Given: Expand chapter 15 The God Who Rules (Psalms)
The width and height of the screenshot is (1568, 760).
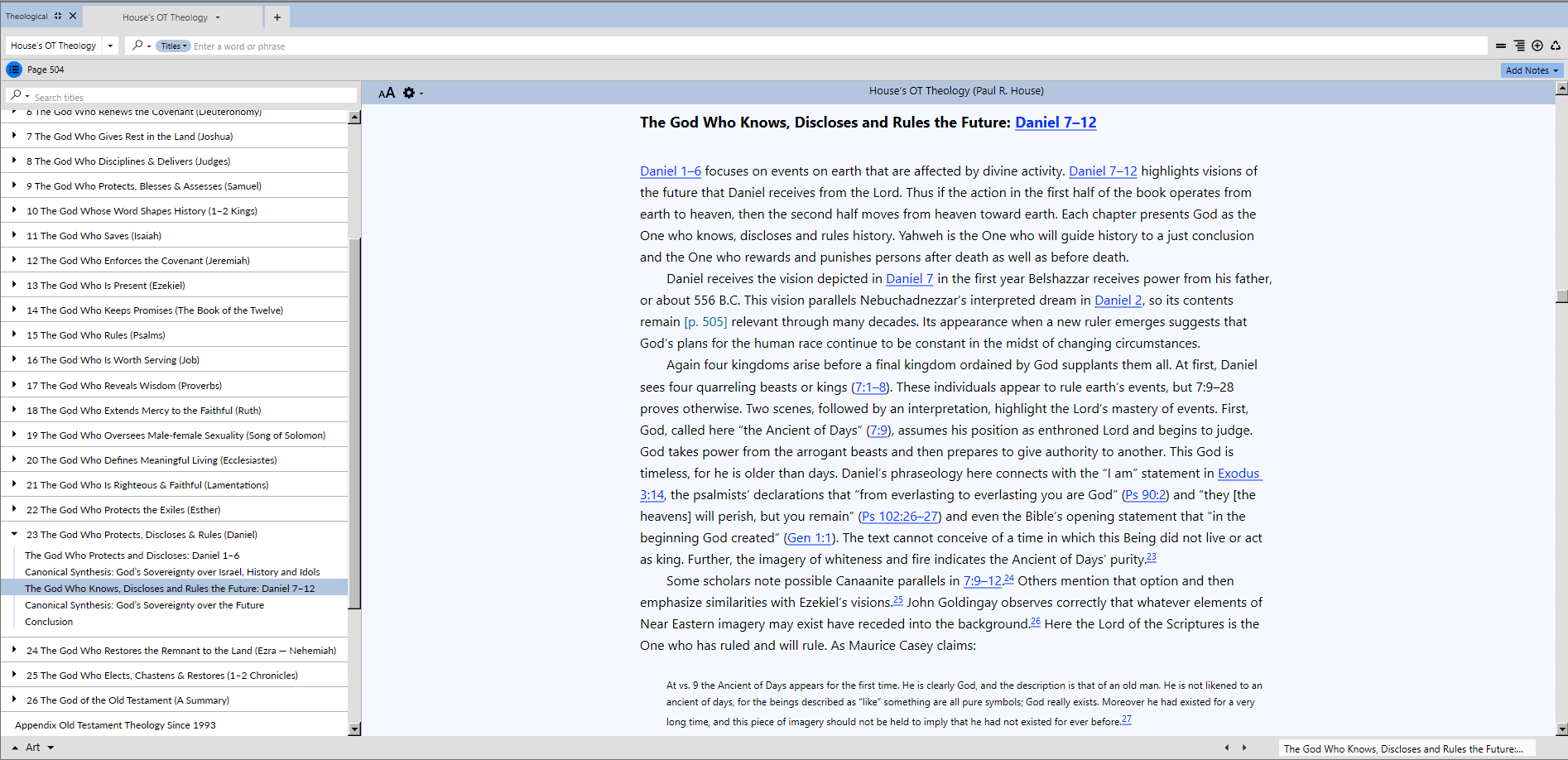Looking at the screenshot, I should click(14, 334).
